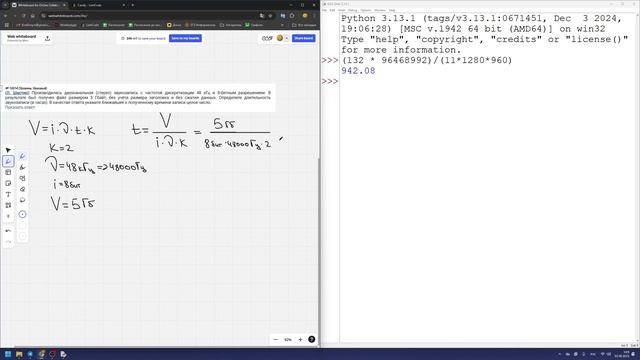This screenshot has width=640, height=360.
Task: Open the Help menu in IDLE
Action: pyautogui.click(x=392, y=10)
